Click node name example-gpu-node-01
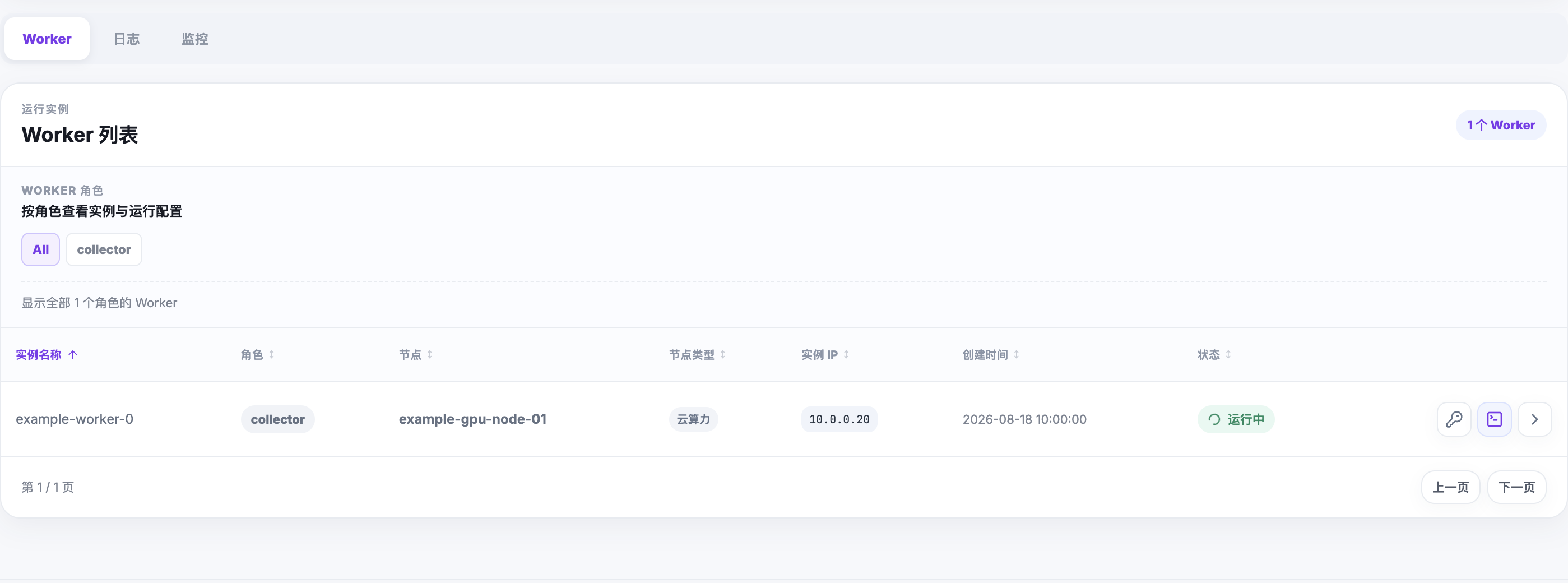1568x583 pixels. [x=472, y=419]
